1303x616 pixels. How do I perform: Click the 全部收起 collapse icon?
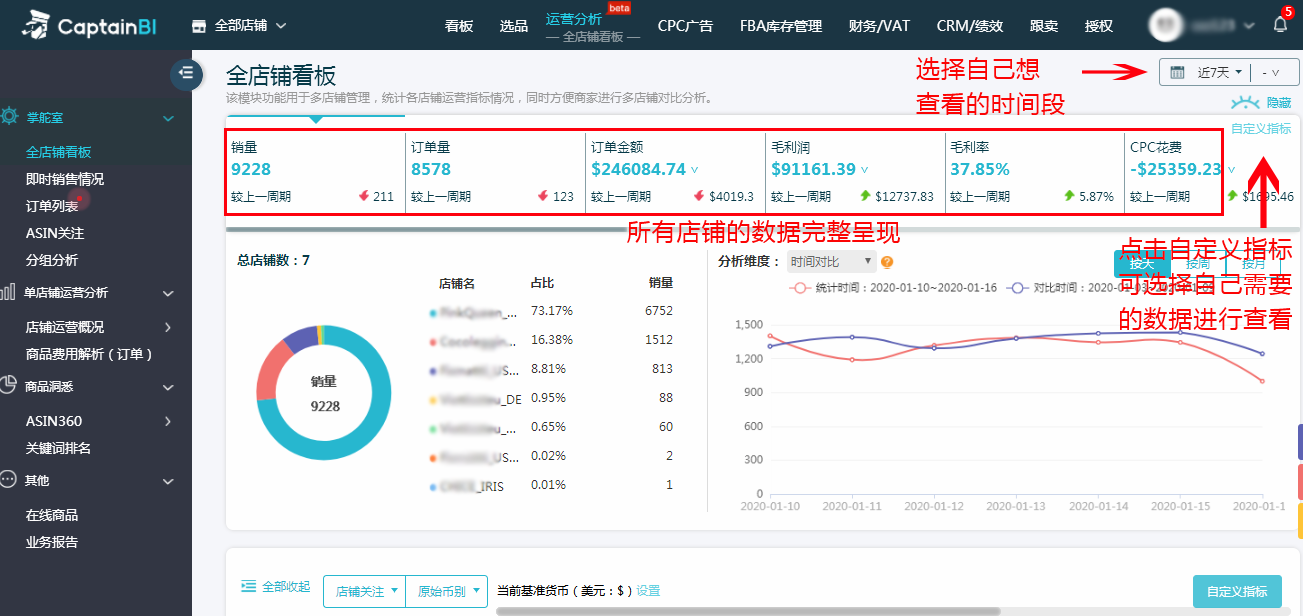[x=249, y=586]
